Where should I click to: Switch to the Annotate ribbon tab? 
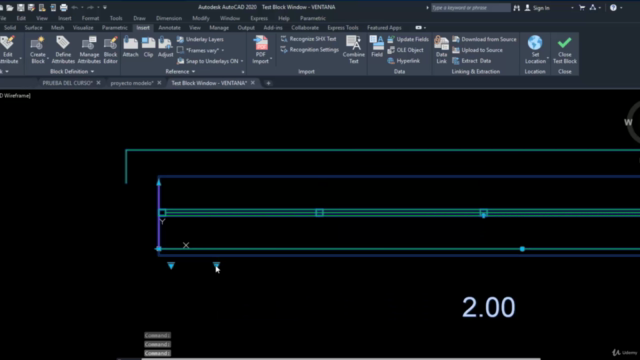pos(169,28)
